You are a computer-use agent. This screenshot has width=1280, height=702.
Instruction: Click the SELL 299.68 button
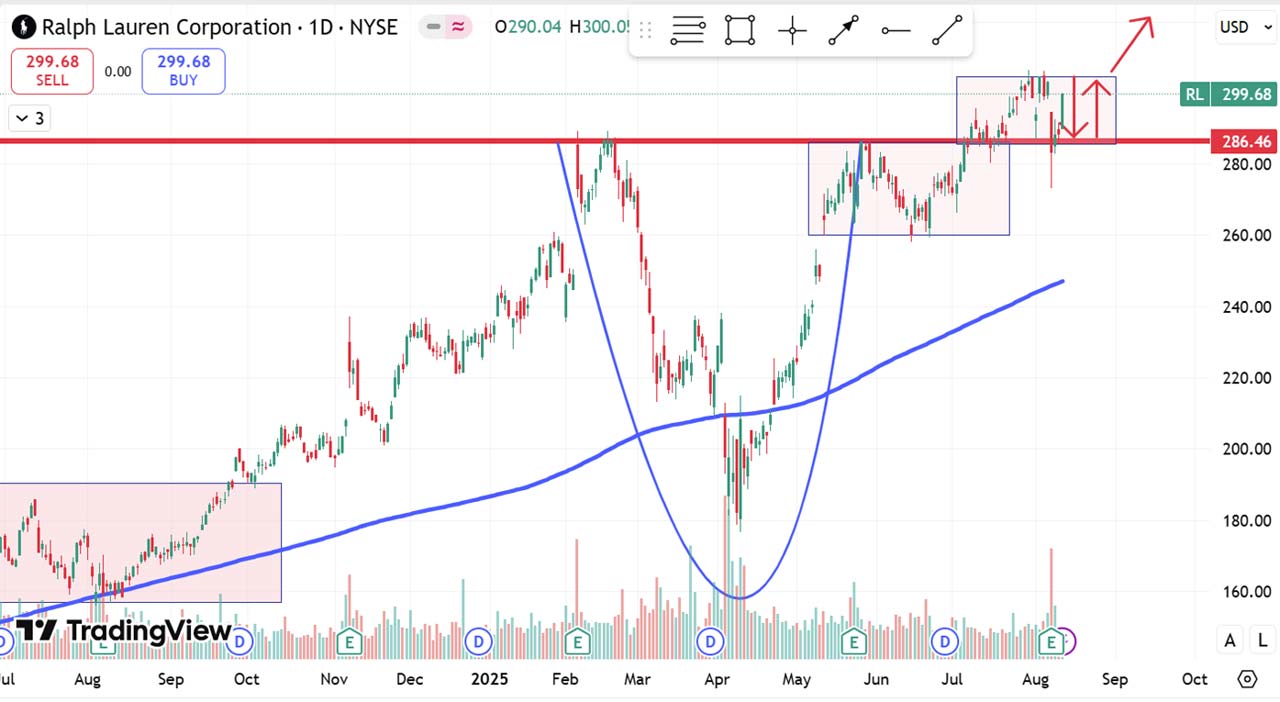(x=52, y=71)
